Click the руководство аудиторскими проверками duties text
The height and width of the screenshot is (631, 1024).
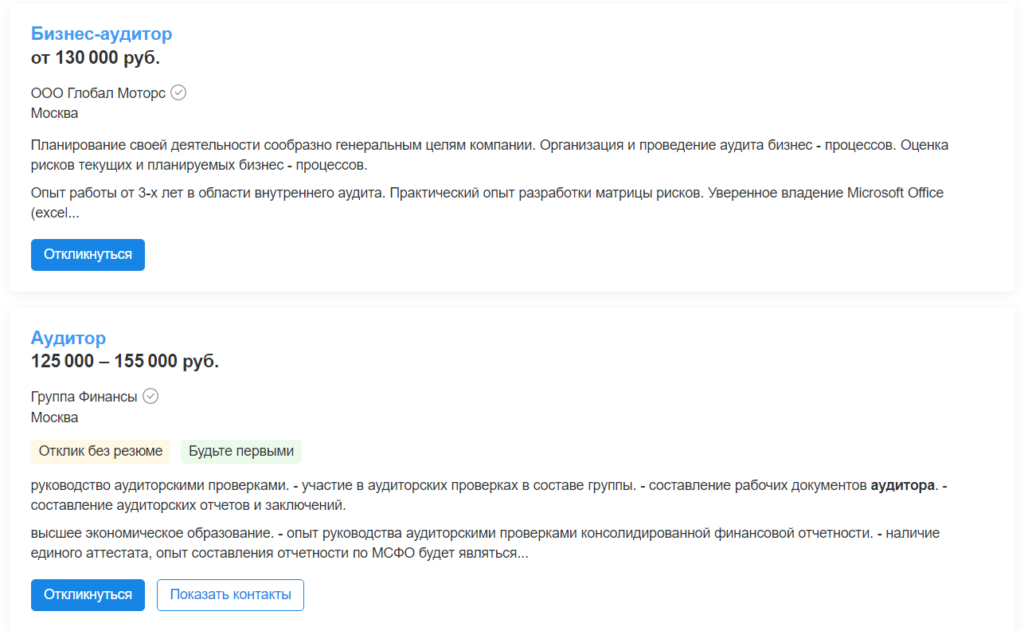pyautogui.click(x=488, y=495)
